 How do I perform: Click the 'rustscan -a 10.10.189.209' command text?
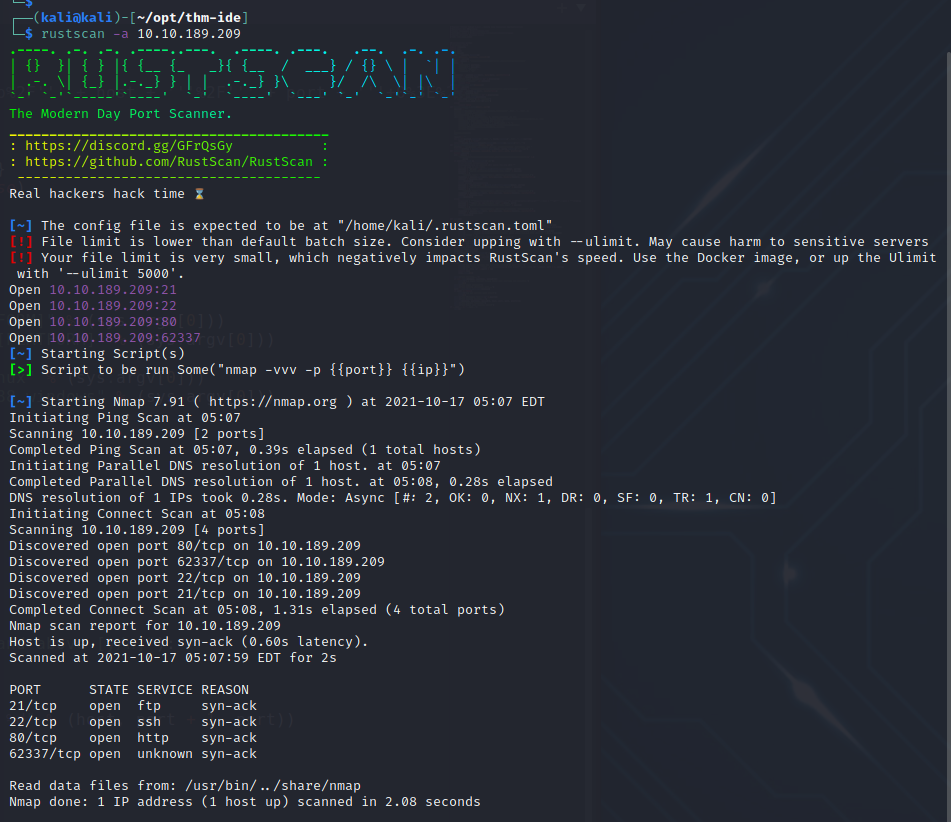[141, 34]
